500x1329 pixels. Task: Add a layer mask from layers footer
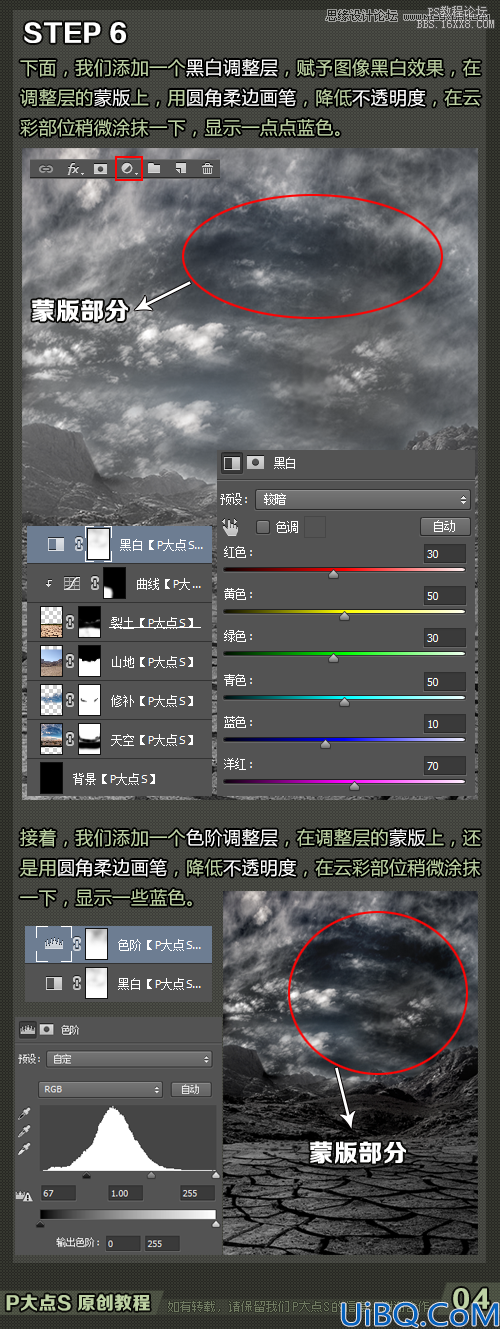(100, 169)
